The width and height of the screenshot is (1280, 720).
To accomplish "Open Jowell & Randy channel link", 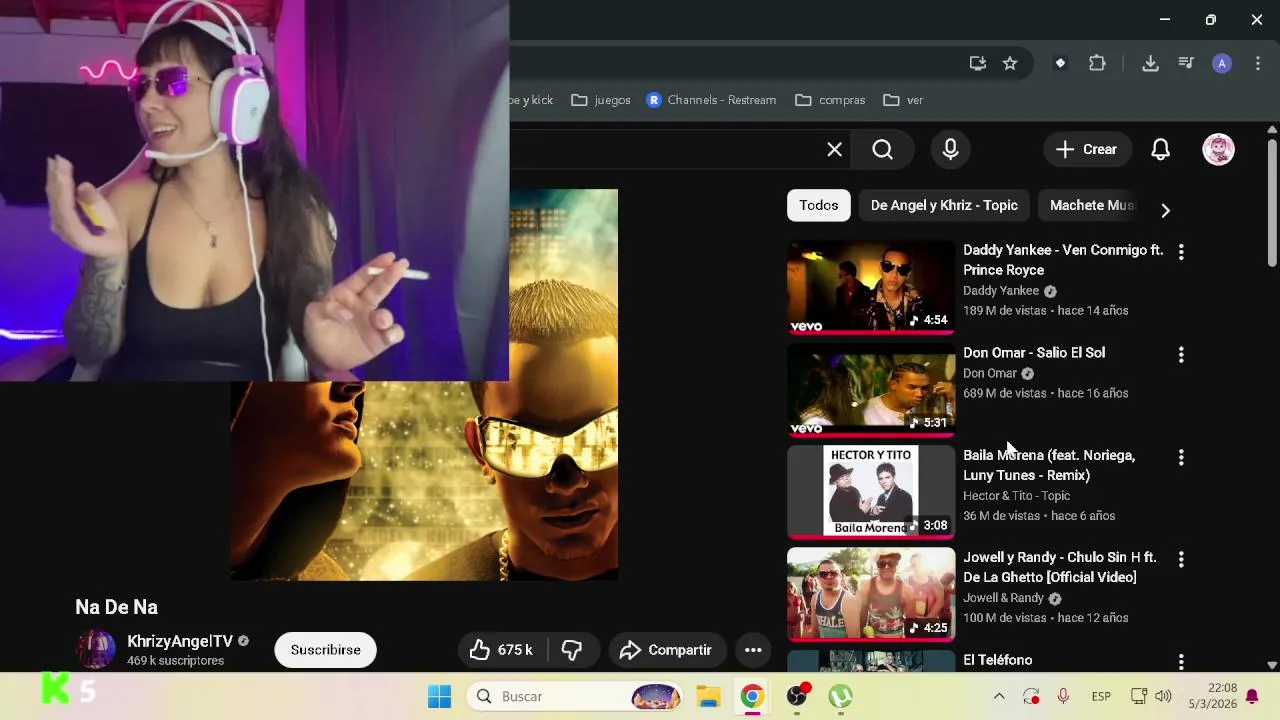I will (1003, 597).
